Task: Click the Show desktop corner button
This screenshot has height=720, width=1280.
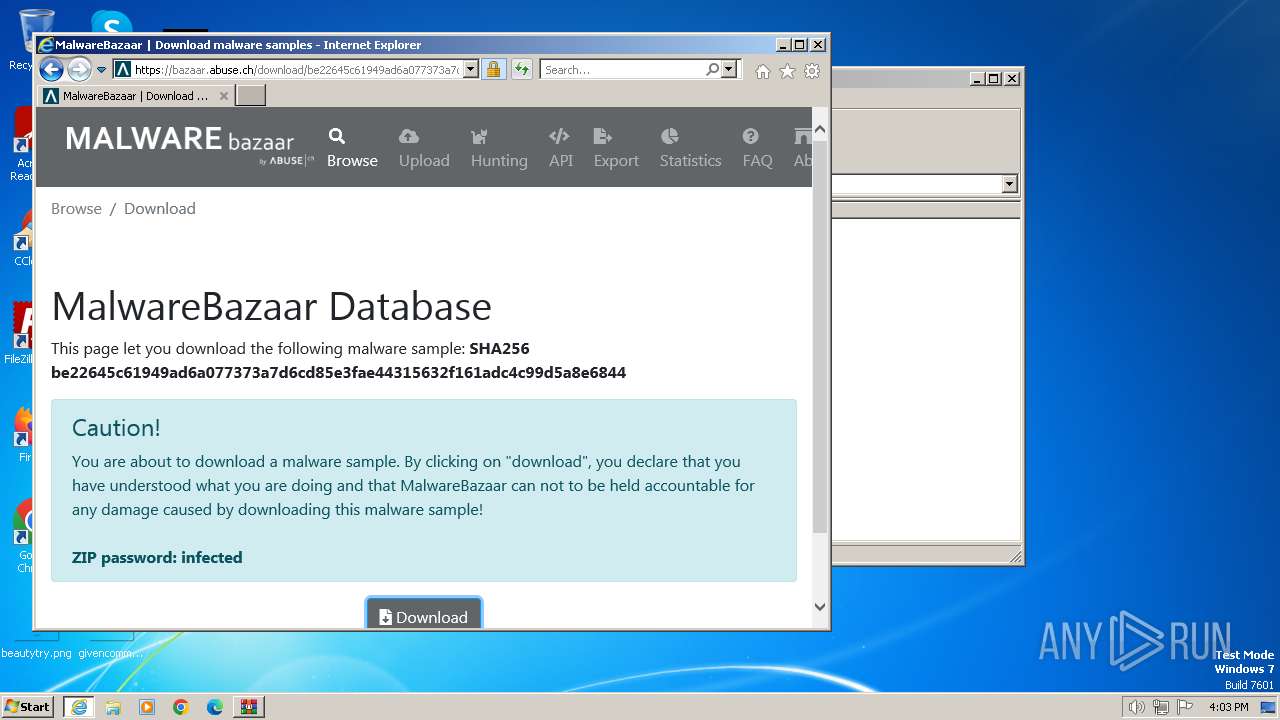Action: (1269, 707)
